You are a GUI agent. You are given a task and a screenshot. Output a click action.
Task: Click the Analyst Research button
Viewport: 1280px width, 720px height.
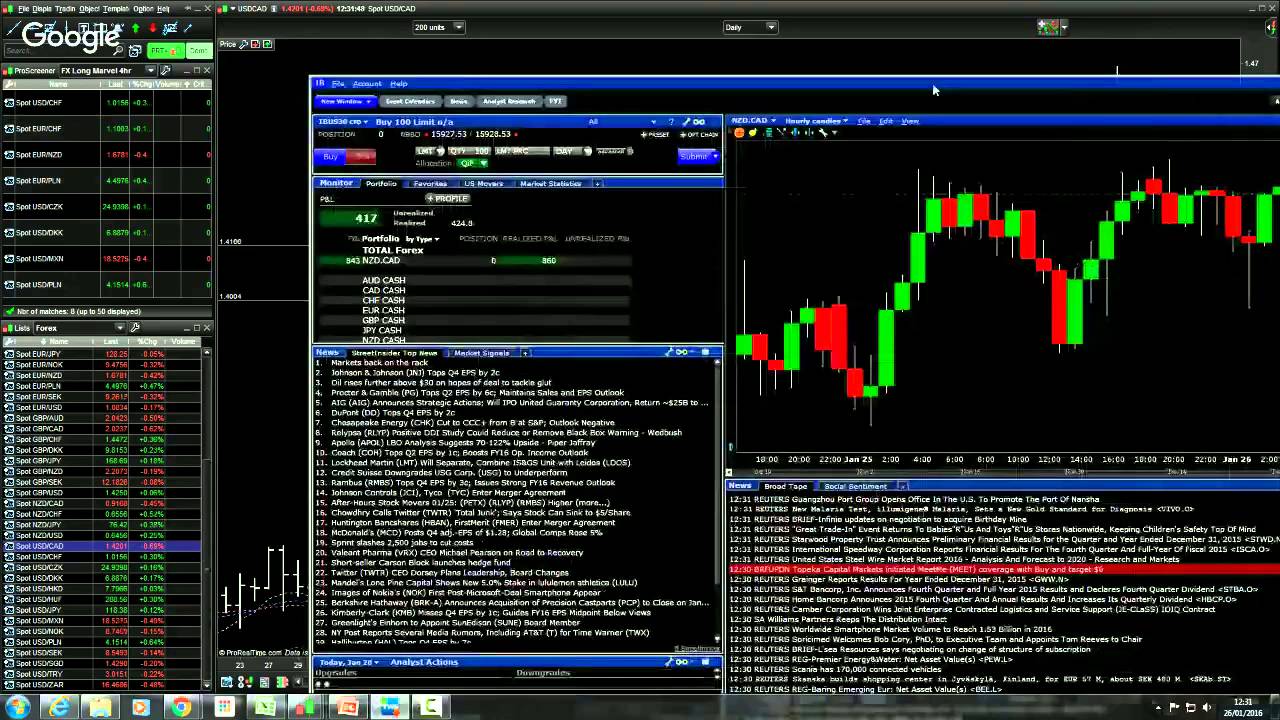509,101
